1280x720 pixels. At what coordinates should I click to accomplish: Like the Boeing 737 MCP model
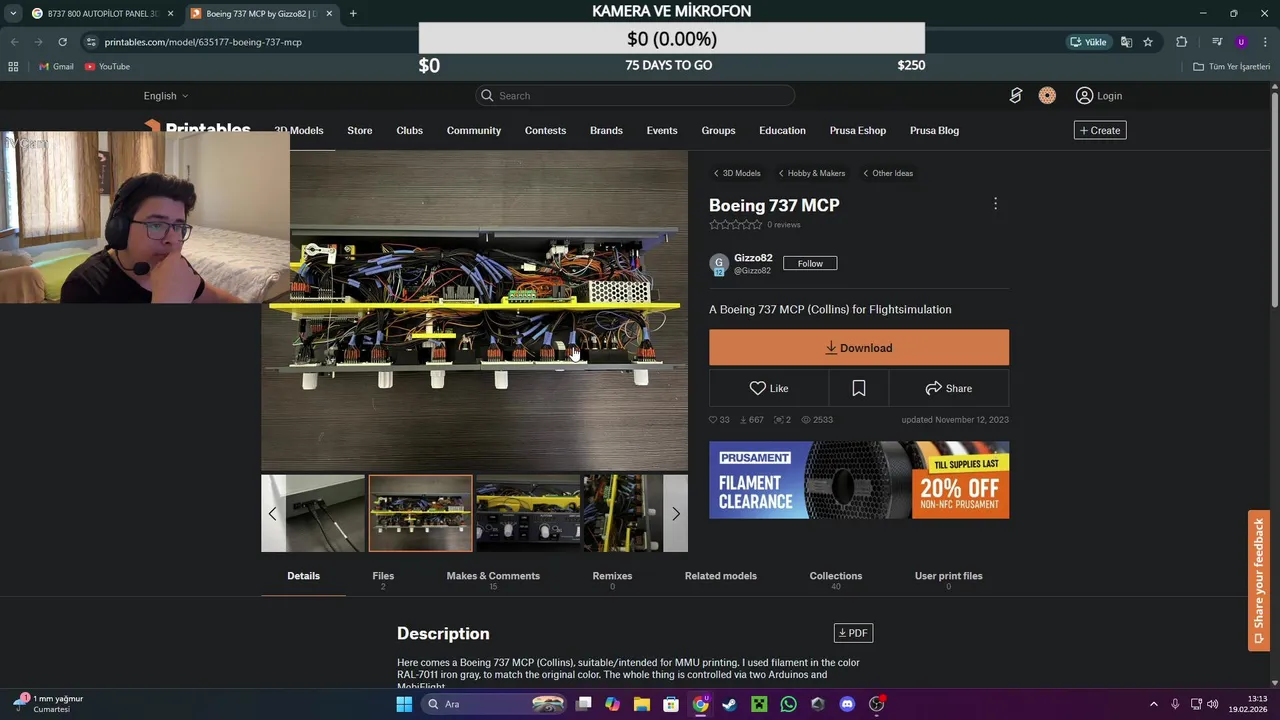[769, 388]
